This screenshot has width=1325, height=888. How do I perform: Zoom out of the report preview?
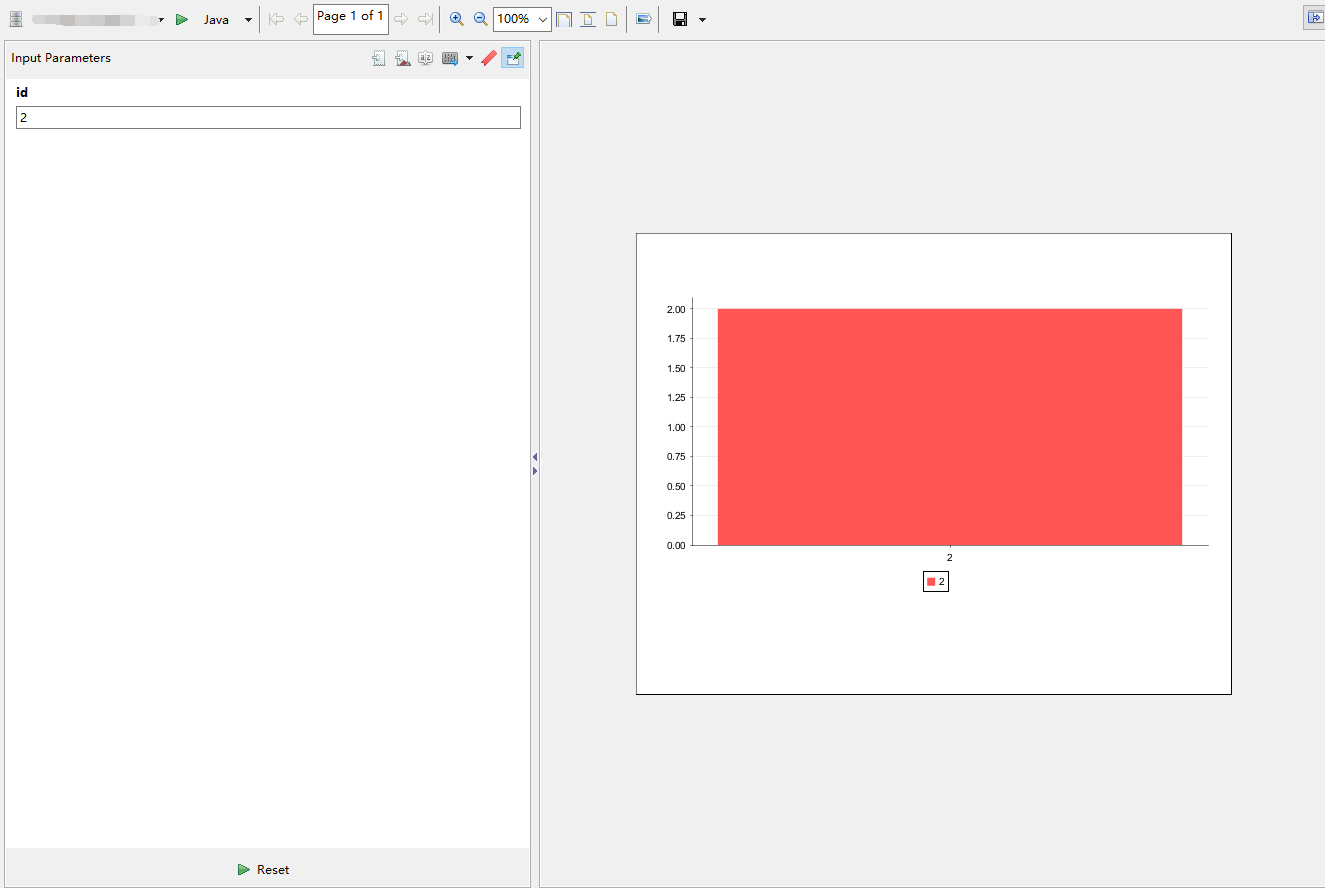pyautogui.click(x=480, y=19)
